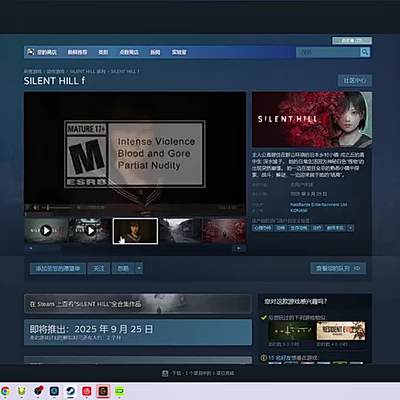Open the Your Store menu with avatar icon
This screenshot has height=400, width=400.
pyautogui.click(x=42, y=52)
